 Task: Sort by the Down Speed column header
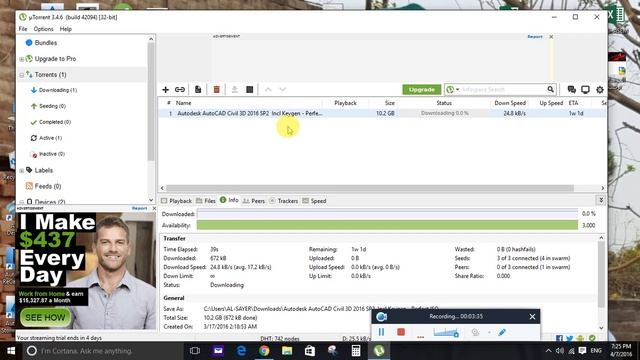coord(509,103)
